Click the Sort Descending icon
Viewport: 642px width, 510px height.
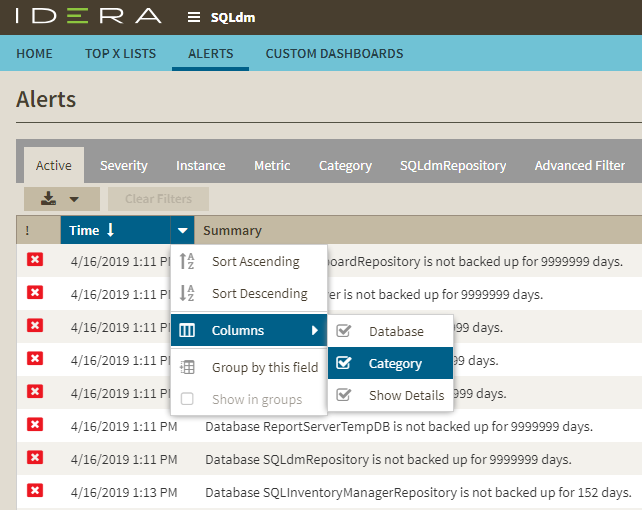[187, 294]
